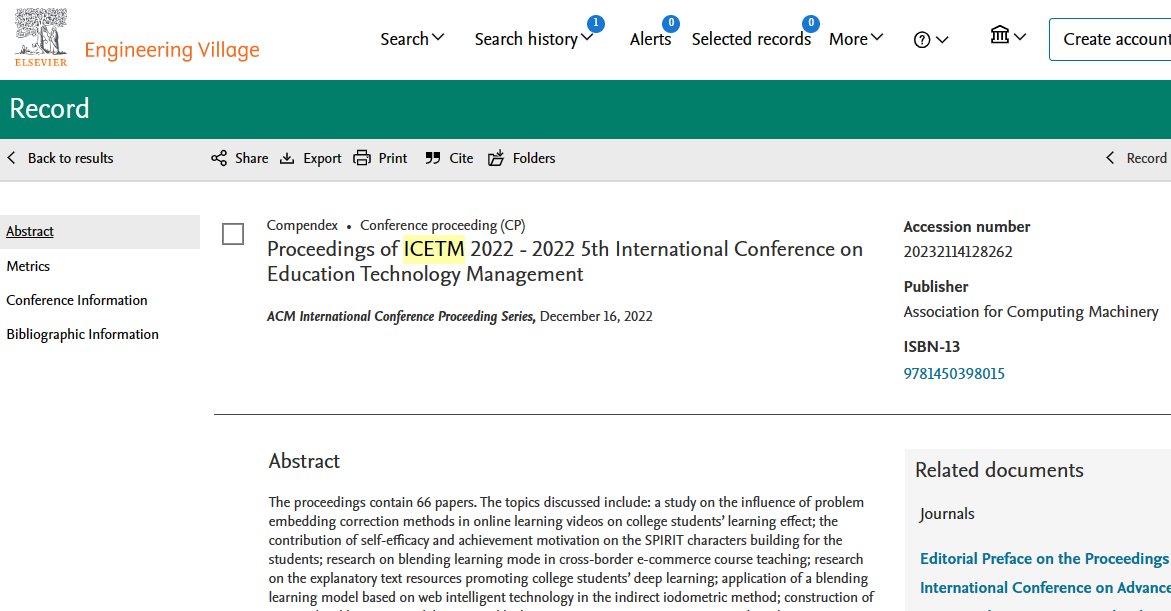Click the Related documents heading
This screenshot has width=1171, height=611.
[999, 470]
